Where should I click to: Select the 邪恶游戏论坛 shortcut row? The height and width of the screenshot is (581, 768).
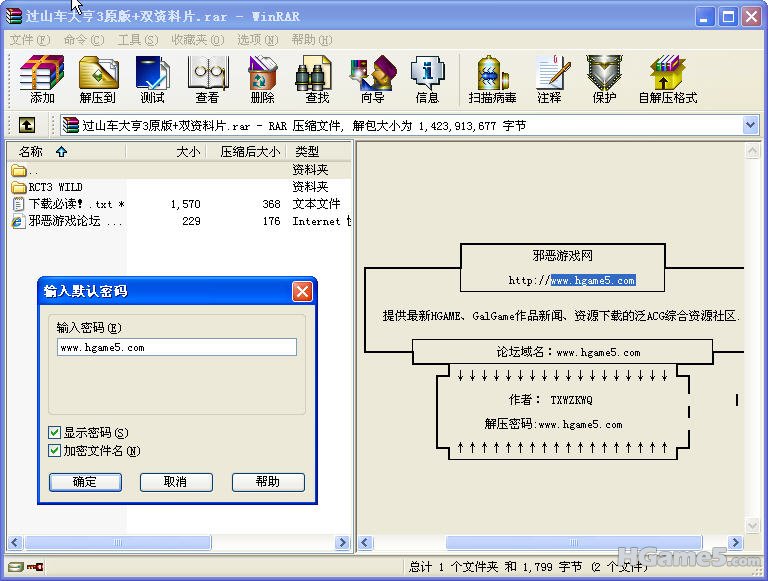[x=180, y=221]
